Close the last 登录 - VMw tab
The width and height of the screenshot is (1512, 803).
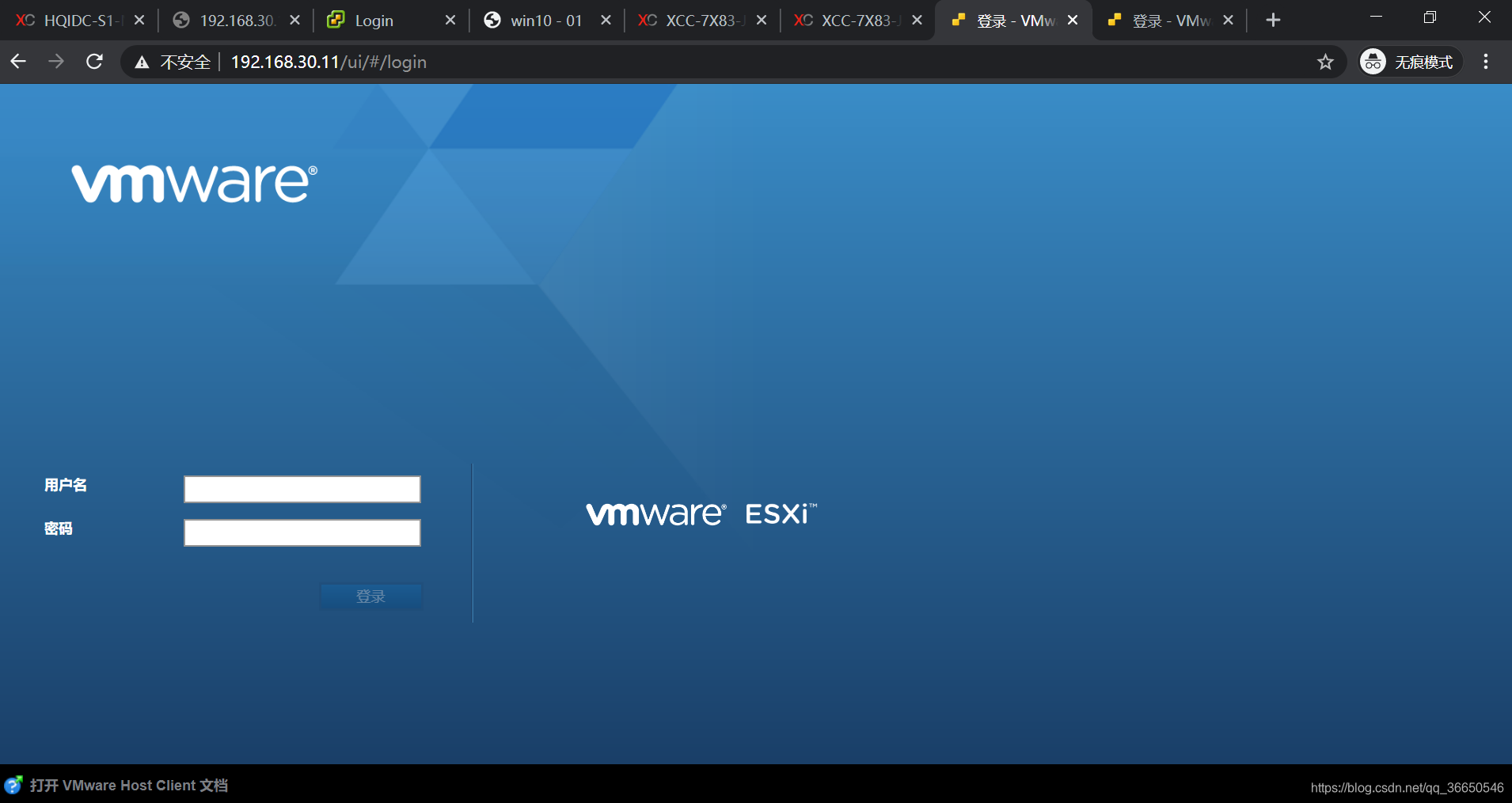(x=1228, y=21)
